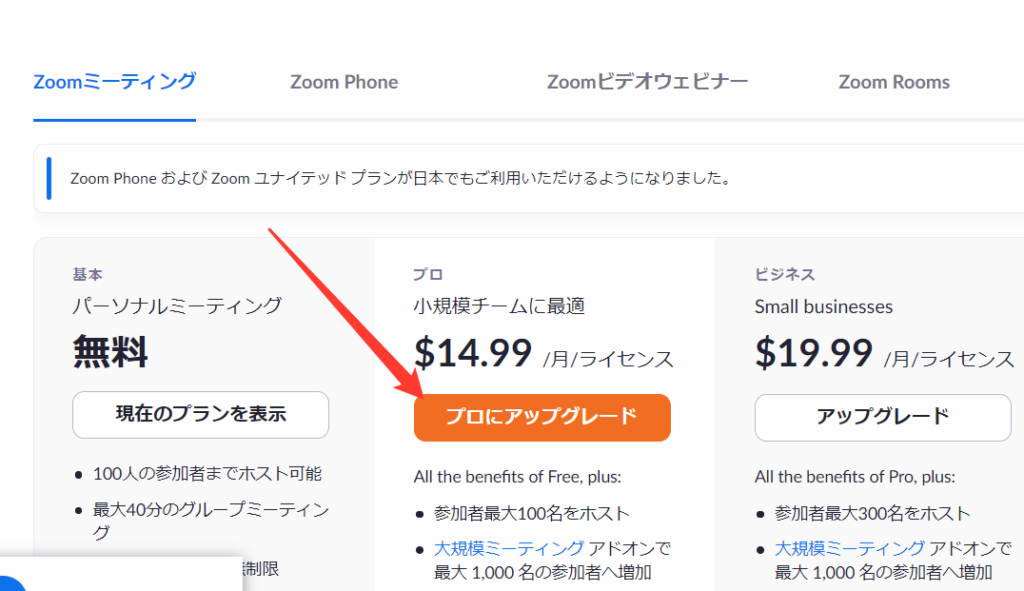Screen dimensions: 1024x591
Task: Open 大規模ミーティング link in Pro plan
Action: tap(509, 548)
